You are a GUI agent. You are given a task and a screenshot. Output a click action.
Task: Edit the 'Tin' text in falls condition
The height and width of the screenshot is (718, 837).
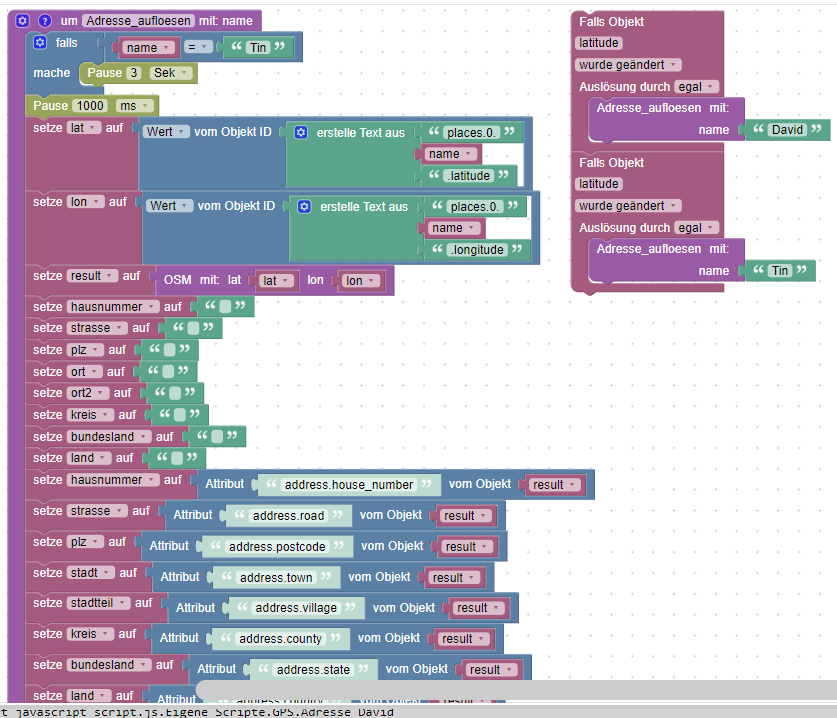coord(258,48)
